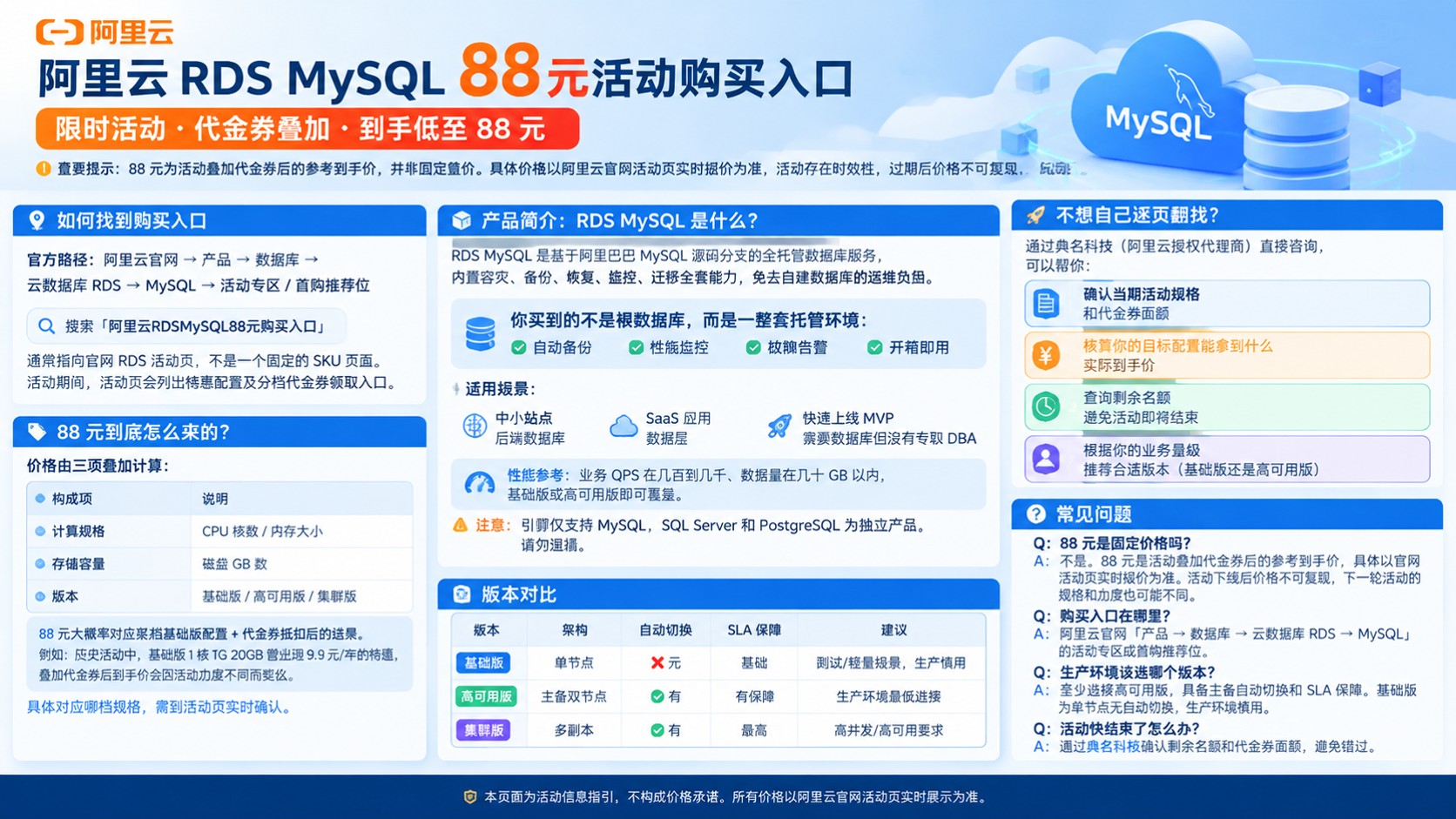This screenshot has height=819, width=1456.
Task: Click the orange 限时活动 banner button
Action: pyautogui.click(x=307, y=129)
